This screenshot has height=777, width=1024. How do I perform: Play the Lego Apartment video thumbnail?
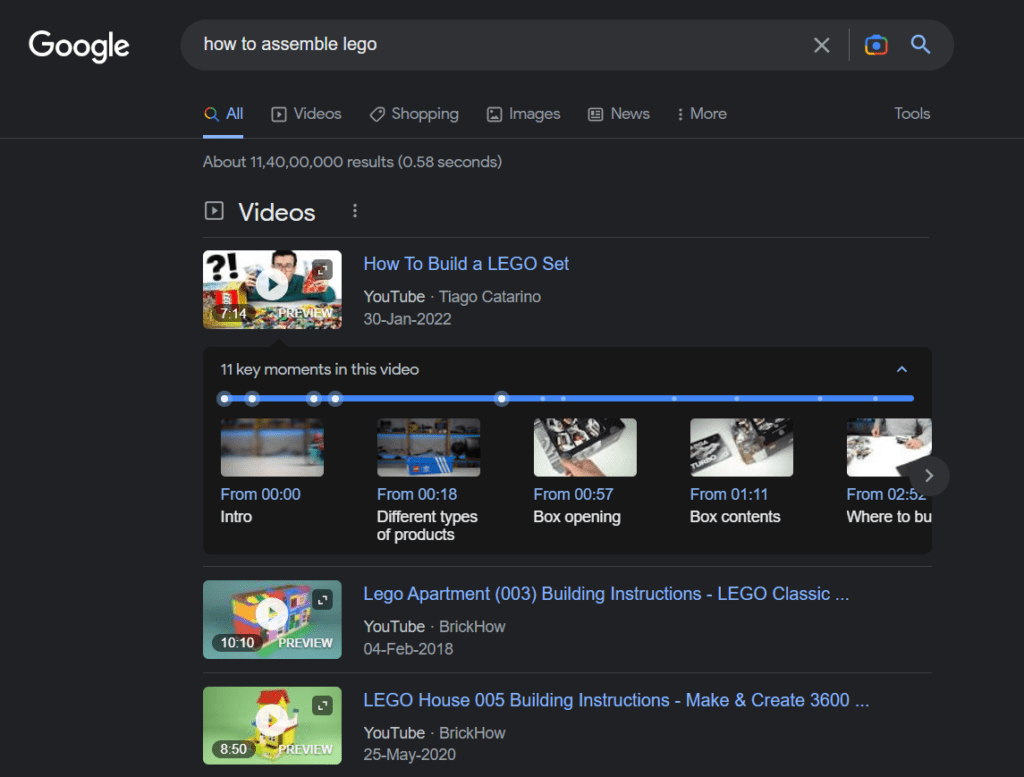[x=272, y=619]
